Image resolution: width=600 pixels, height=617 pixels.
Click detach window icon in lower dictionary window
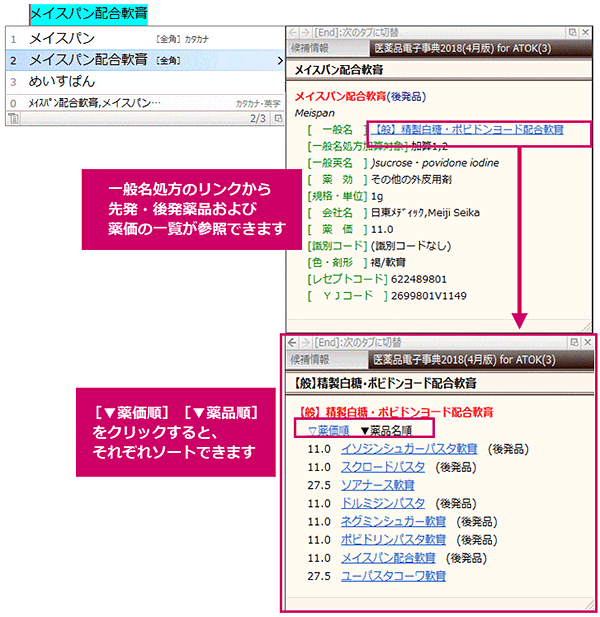(574, 342)
